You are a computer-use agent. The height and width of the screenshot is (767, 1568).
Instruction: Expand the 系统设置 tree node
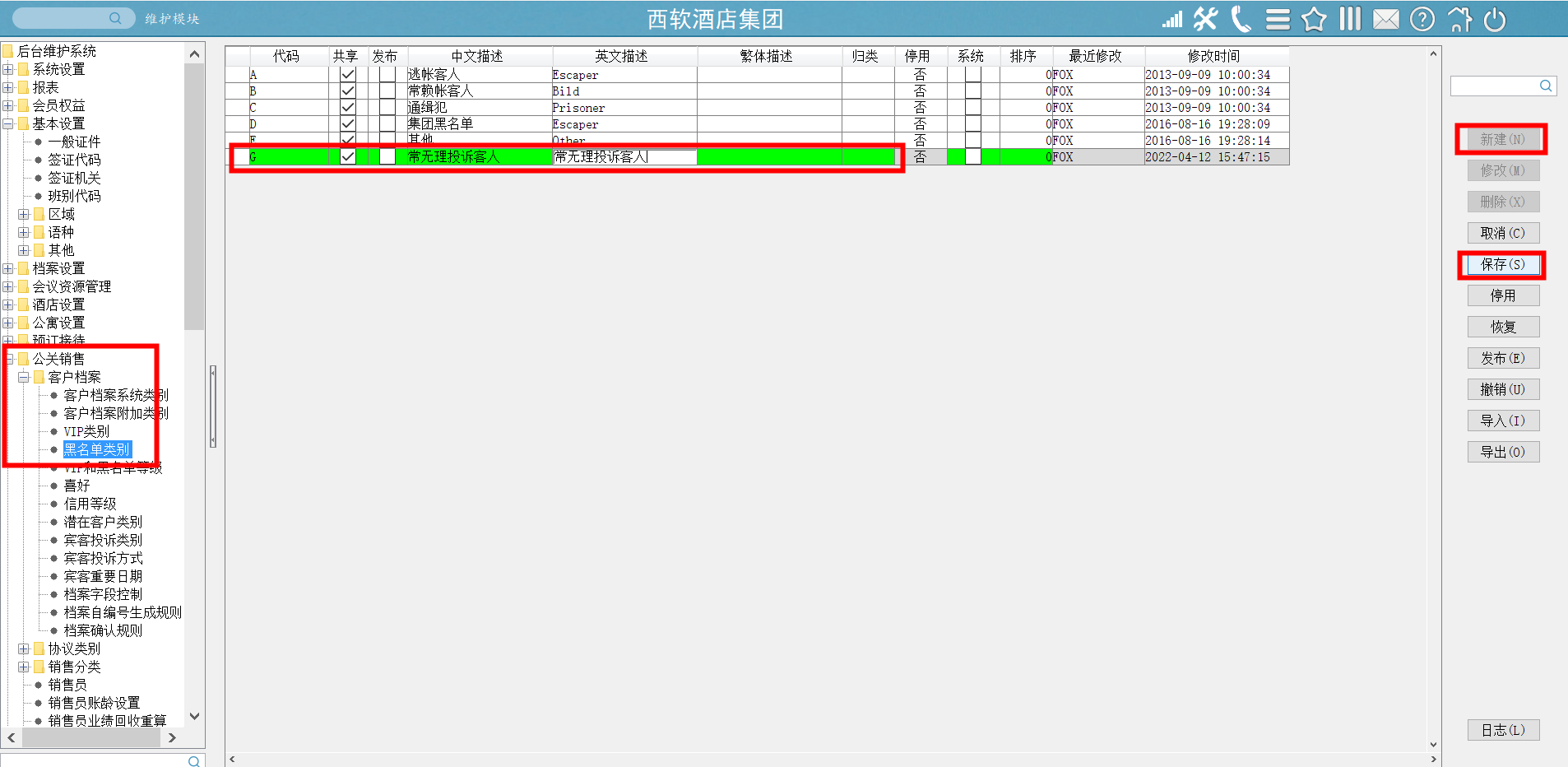(x=8, y=69)
